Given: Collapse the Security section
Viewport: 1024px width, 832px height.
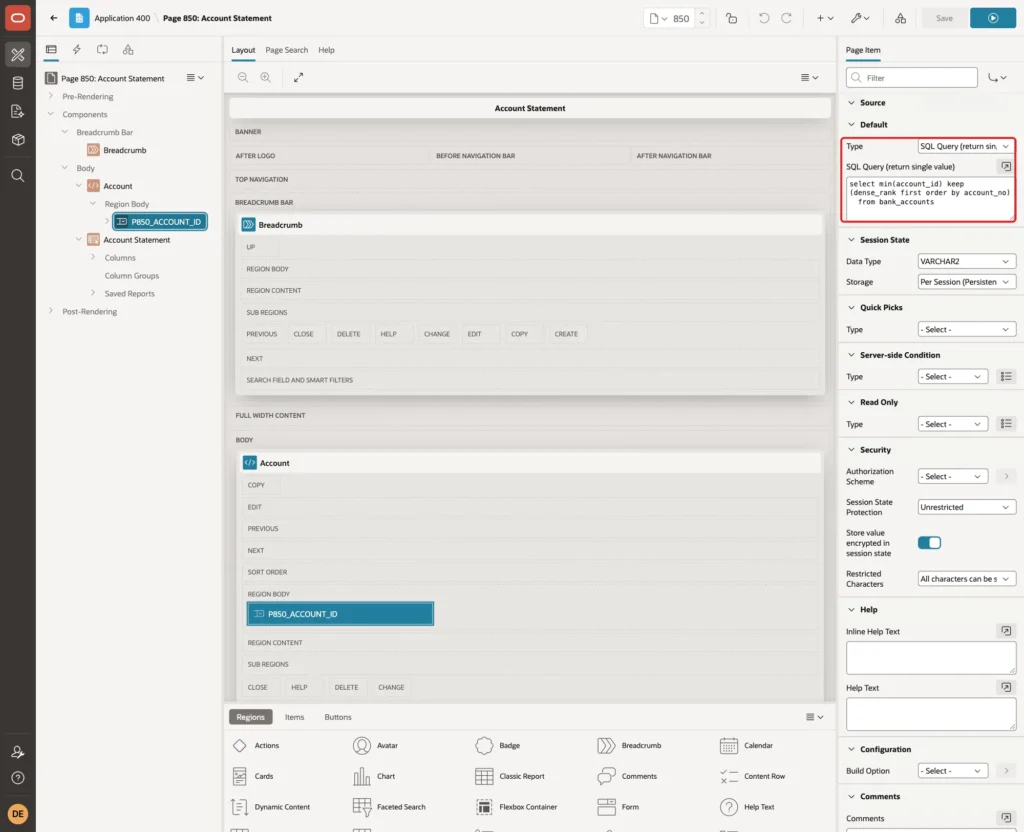Looking at the screenshot, I should coord(851,450).
